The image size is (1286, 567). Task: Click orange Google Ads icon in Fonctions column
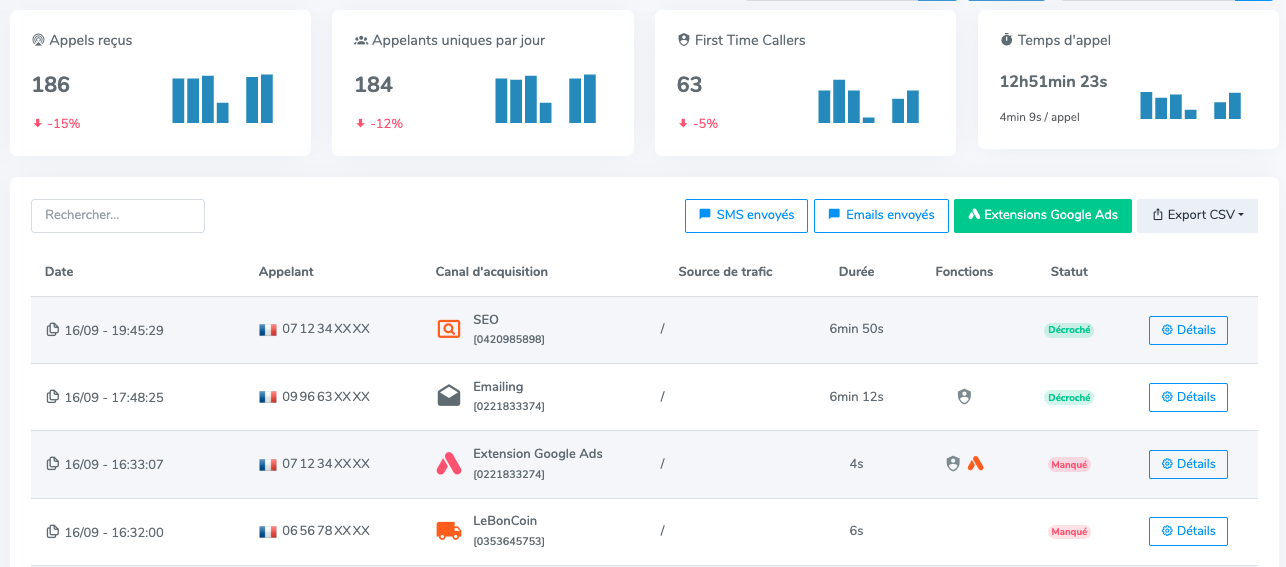(976, 464)
